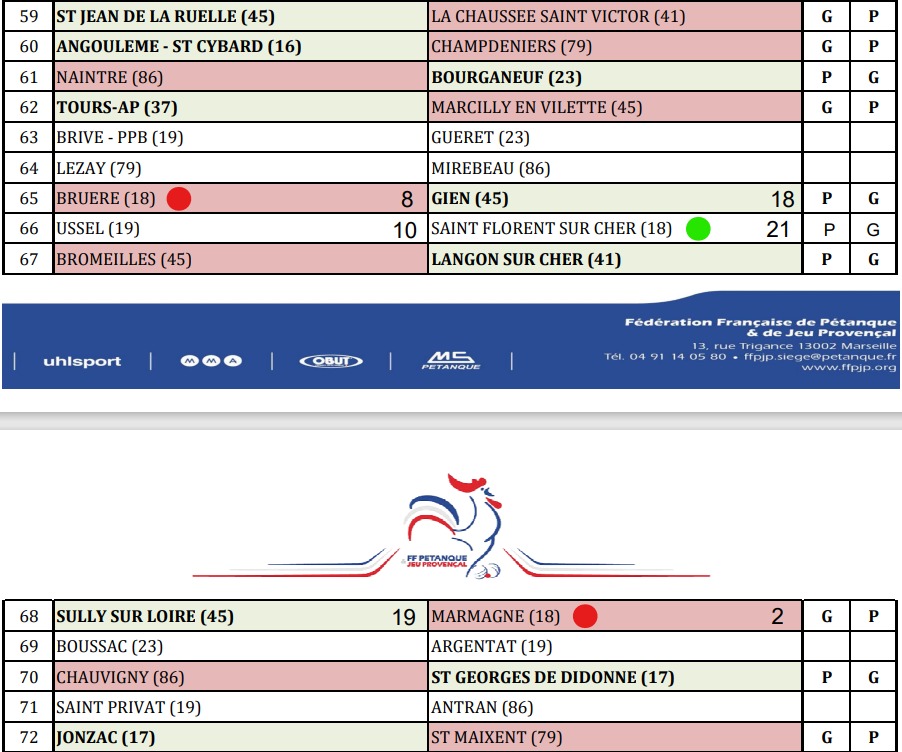Click match number 63
This screenshot has height=752, width=902.
click(29, 138)
